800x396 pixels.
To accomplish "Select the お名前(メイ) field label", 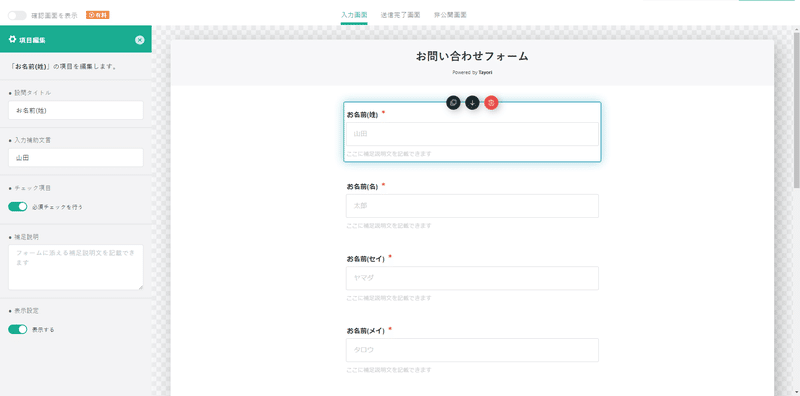I will pyautogui.click(x=365, y=331).
